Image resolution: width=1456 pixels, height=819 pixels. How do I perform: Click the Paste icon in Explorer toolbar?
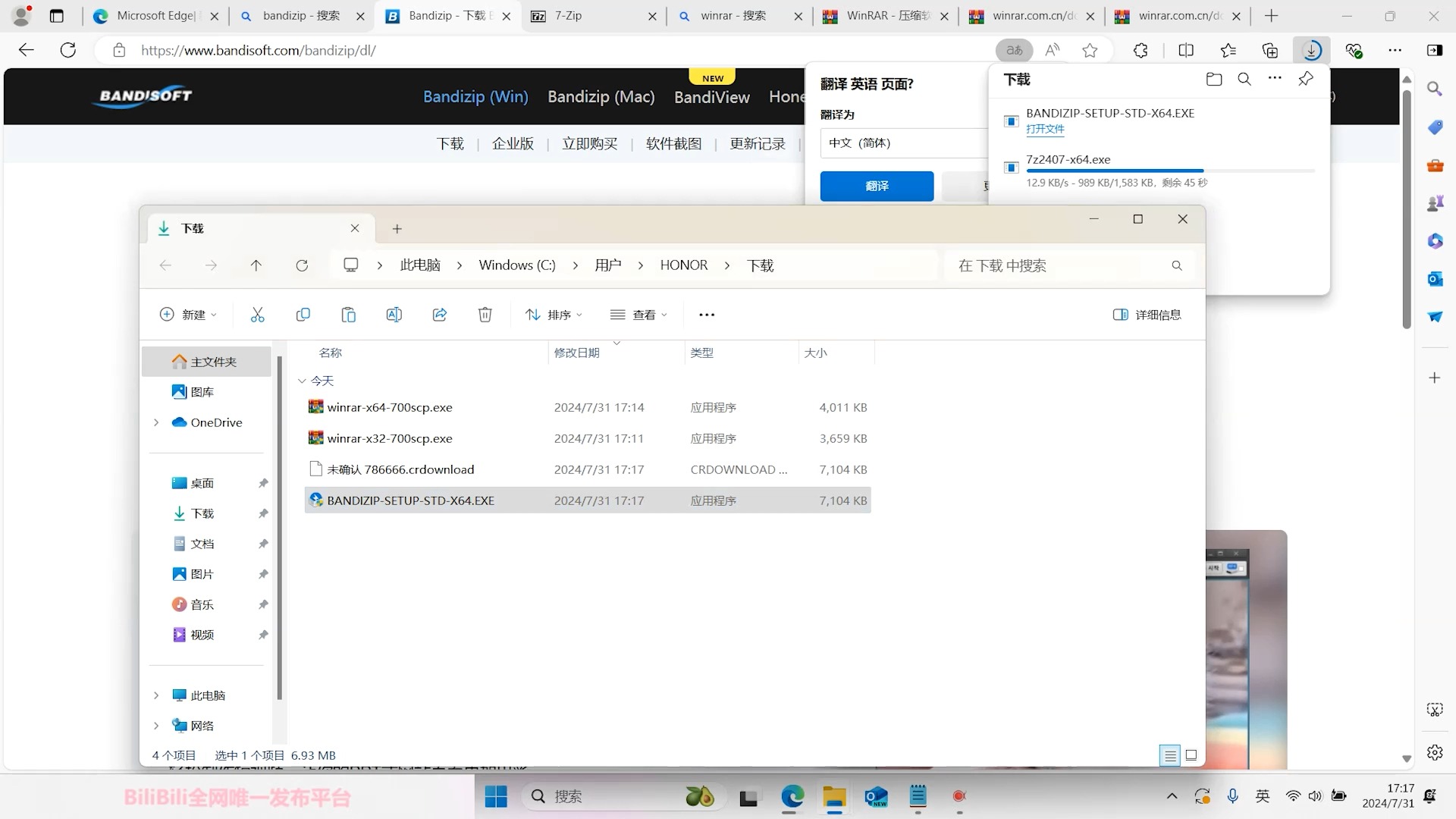coord(348,315)
